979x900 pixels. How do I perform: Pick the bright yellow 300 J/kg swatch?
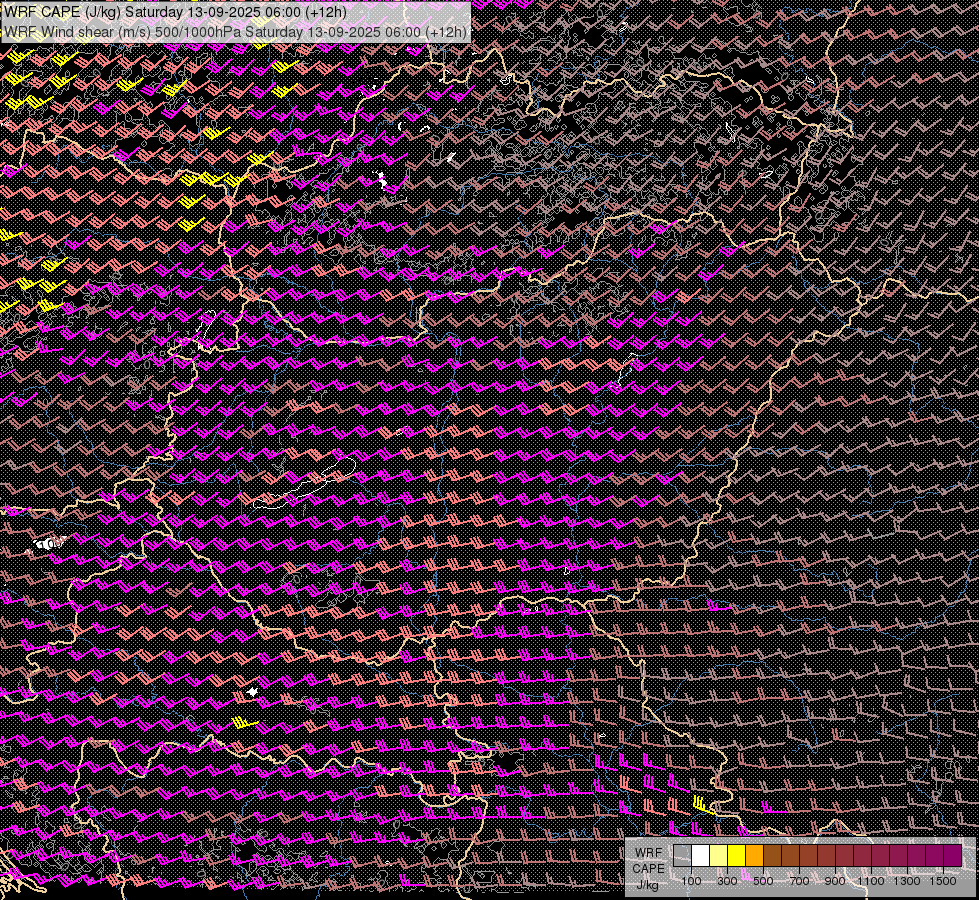pyautogui.click(x=736, y=856)
